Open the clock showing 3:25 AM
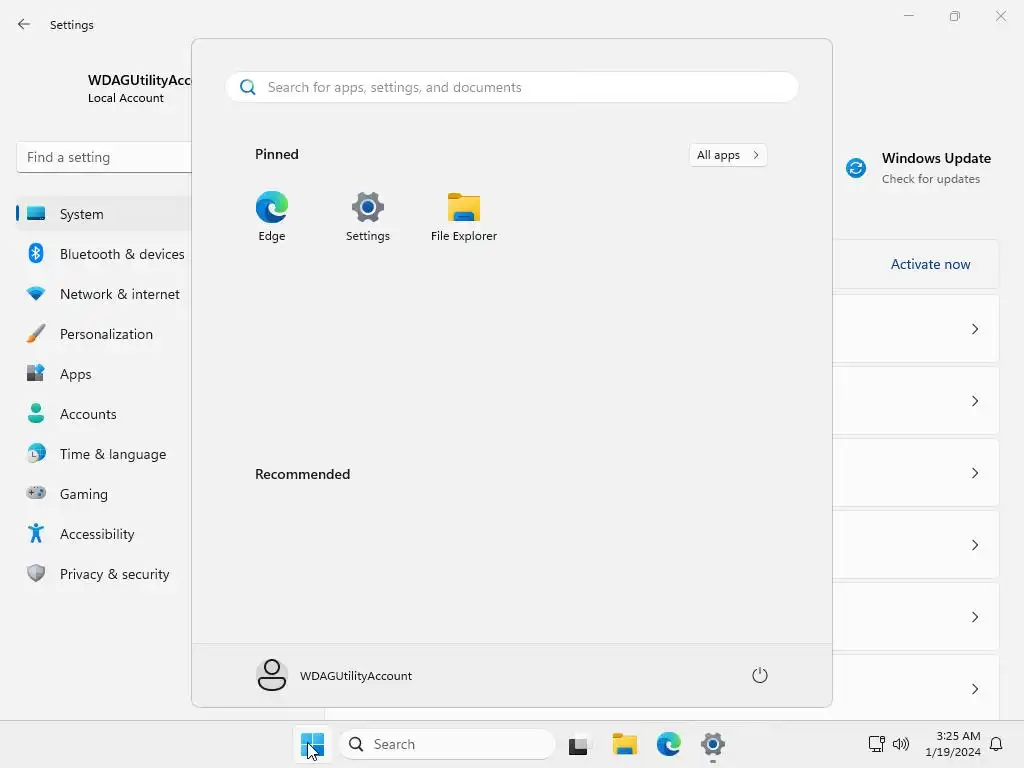Viewport: 1024px width, 768px height. pyautogui.click(x=953, y=744)
